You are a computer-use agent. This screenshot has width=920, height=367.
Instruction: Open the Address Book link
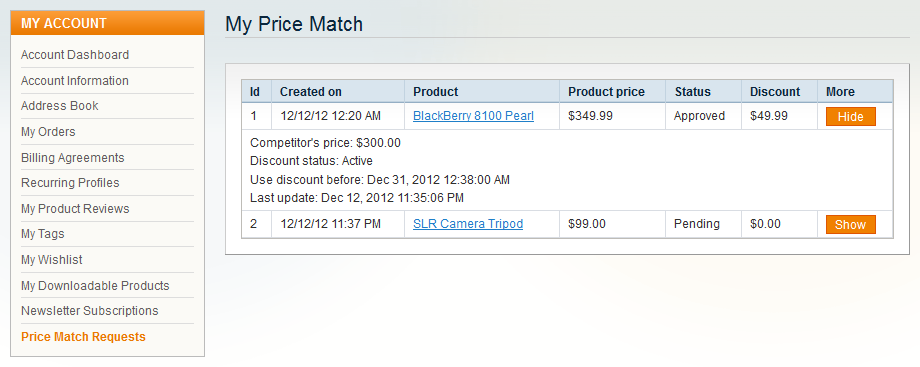coord(60,106)
